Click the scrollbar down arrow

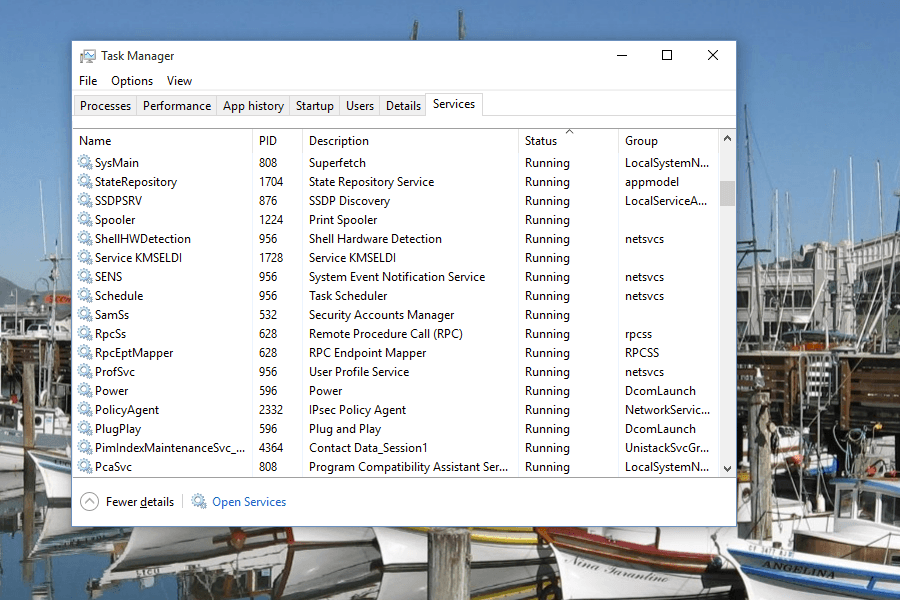tap(727, 469)
